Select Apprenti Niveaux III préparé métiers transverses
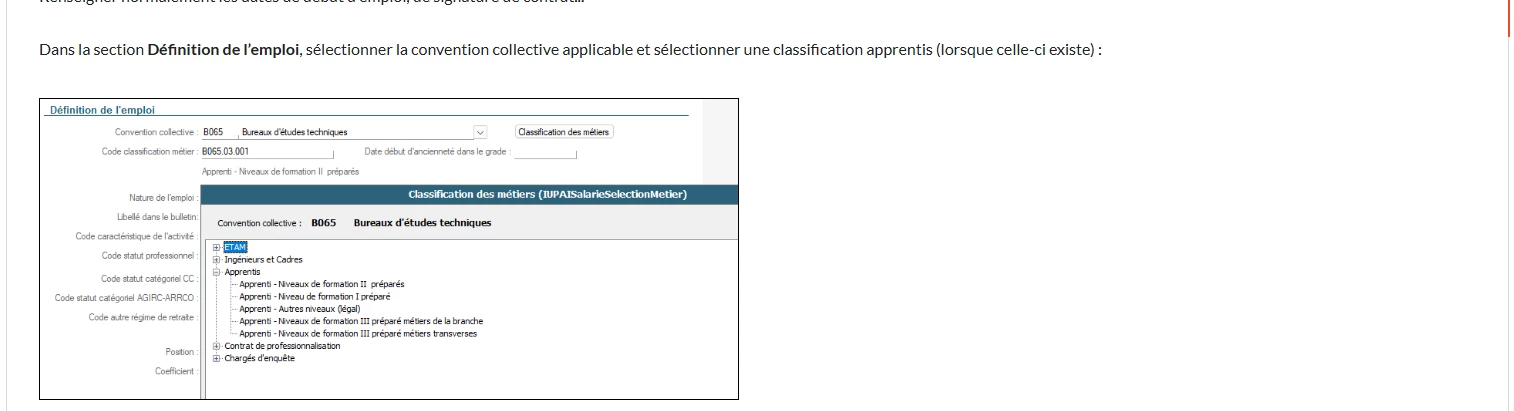The height and width of the screenshot is (411, 1514). point(358,334)
